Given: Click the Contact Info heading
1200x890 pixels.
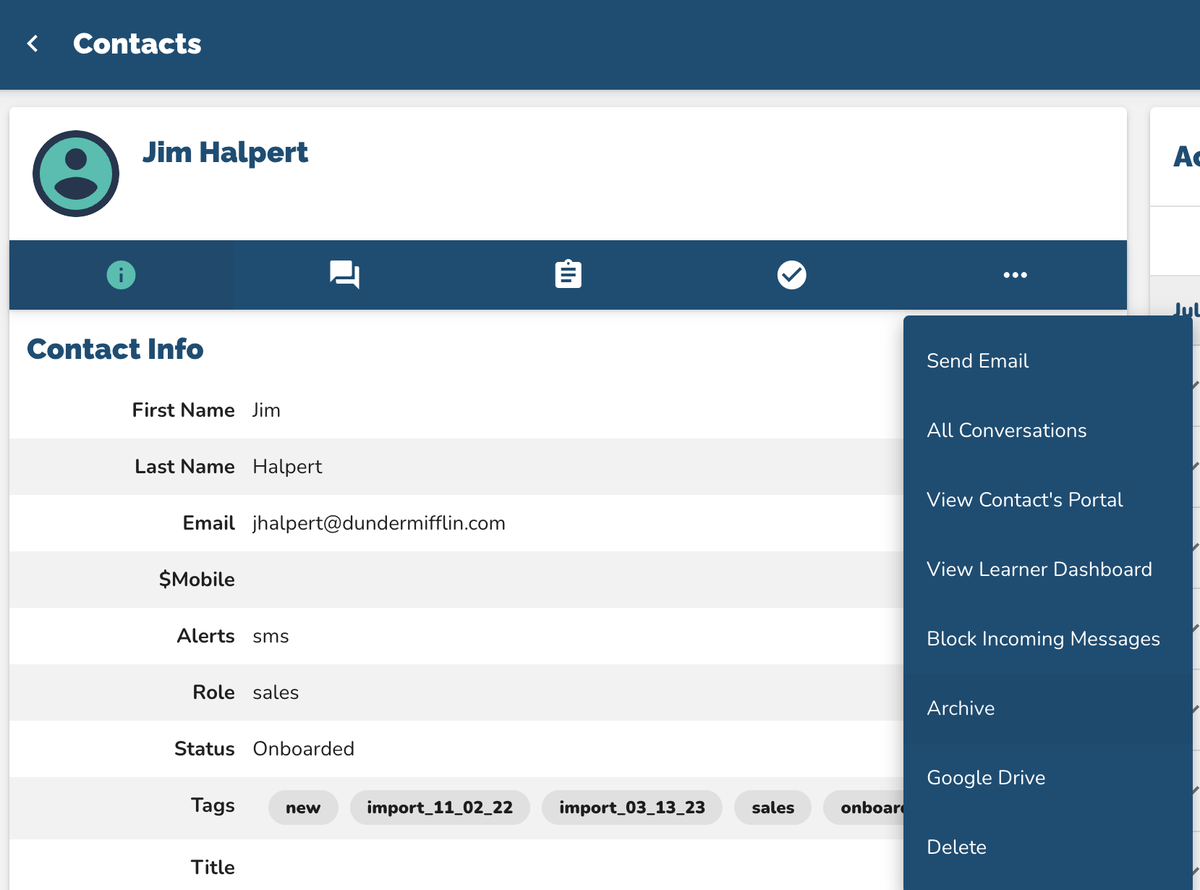Looking at the screenshot, I should [x=115, y=349].
